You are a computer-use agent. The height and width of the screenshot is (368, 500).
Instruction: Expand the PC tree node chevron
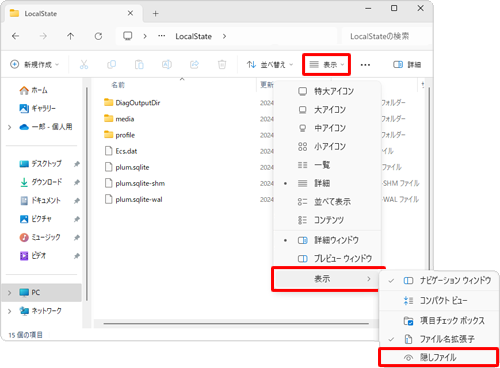(9, 293)
